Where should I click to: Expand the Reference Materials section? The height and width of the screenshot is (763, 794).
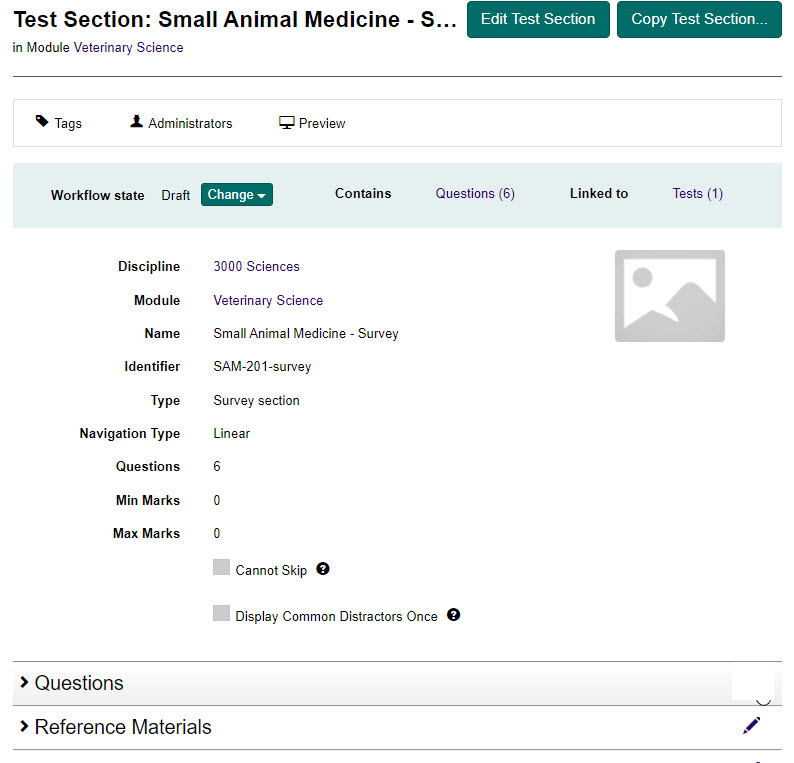point(122,727)
